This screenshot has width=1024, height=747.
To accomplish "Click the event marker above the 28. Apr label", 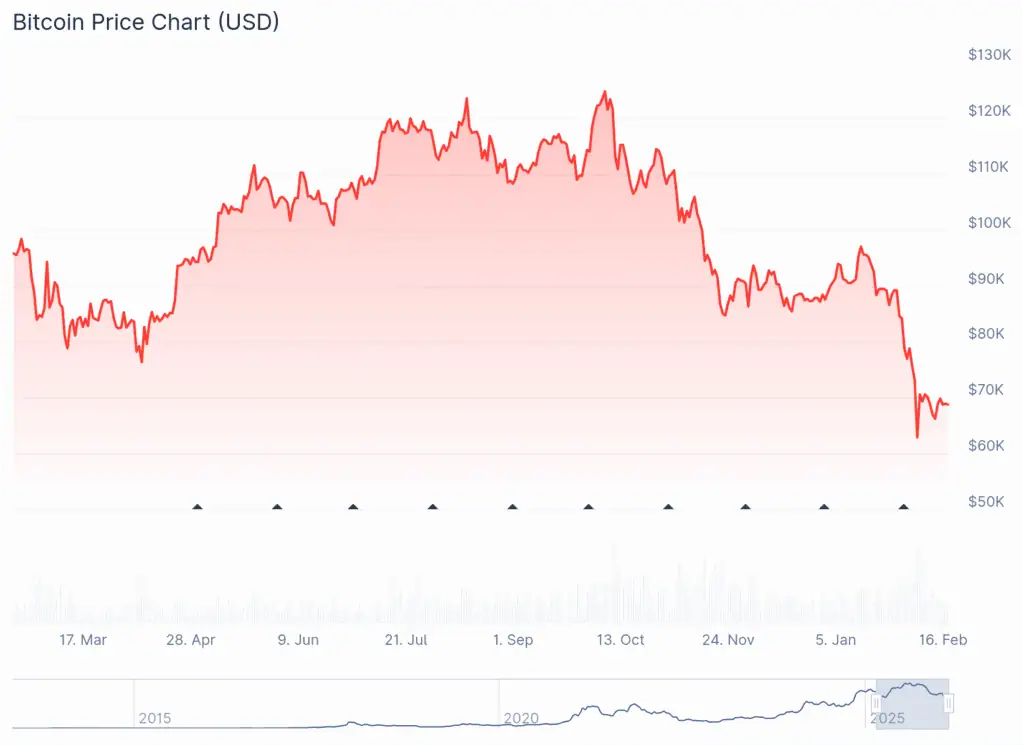I will [197, 507].
